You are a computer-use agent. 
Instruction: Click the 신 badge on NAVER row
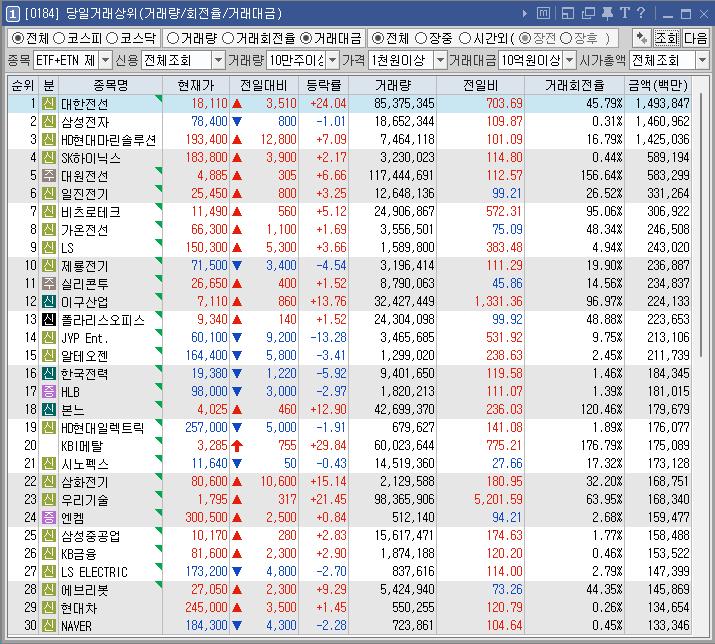(x=49, y=625)
